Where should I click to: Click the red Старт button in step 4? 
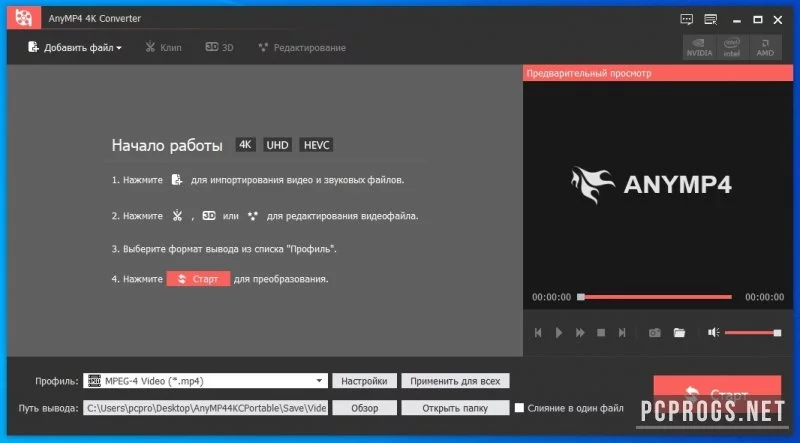tap(198, 279)
